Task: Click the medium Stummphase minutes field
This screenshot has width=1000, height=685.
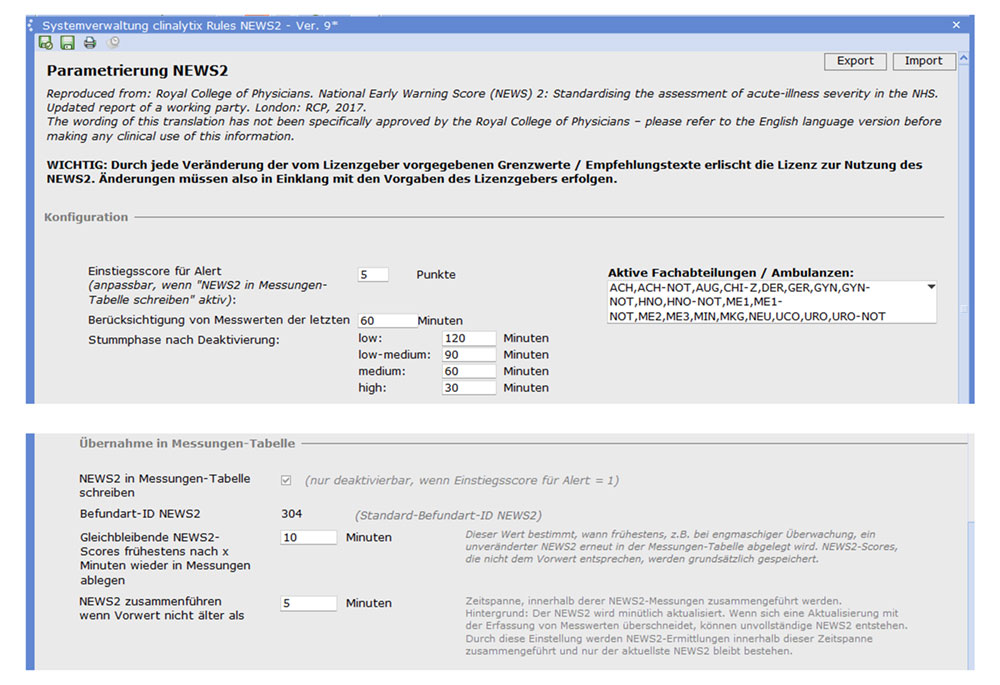Action: [x=469, y=371]
